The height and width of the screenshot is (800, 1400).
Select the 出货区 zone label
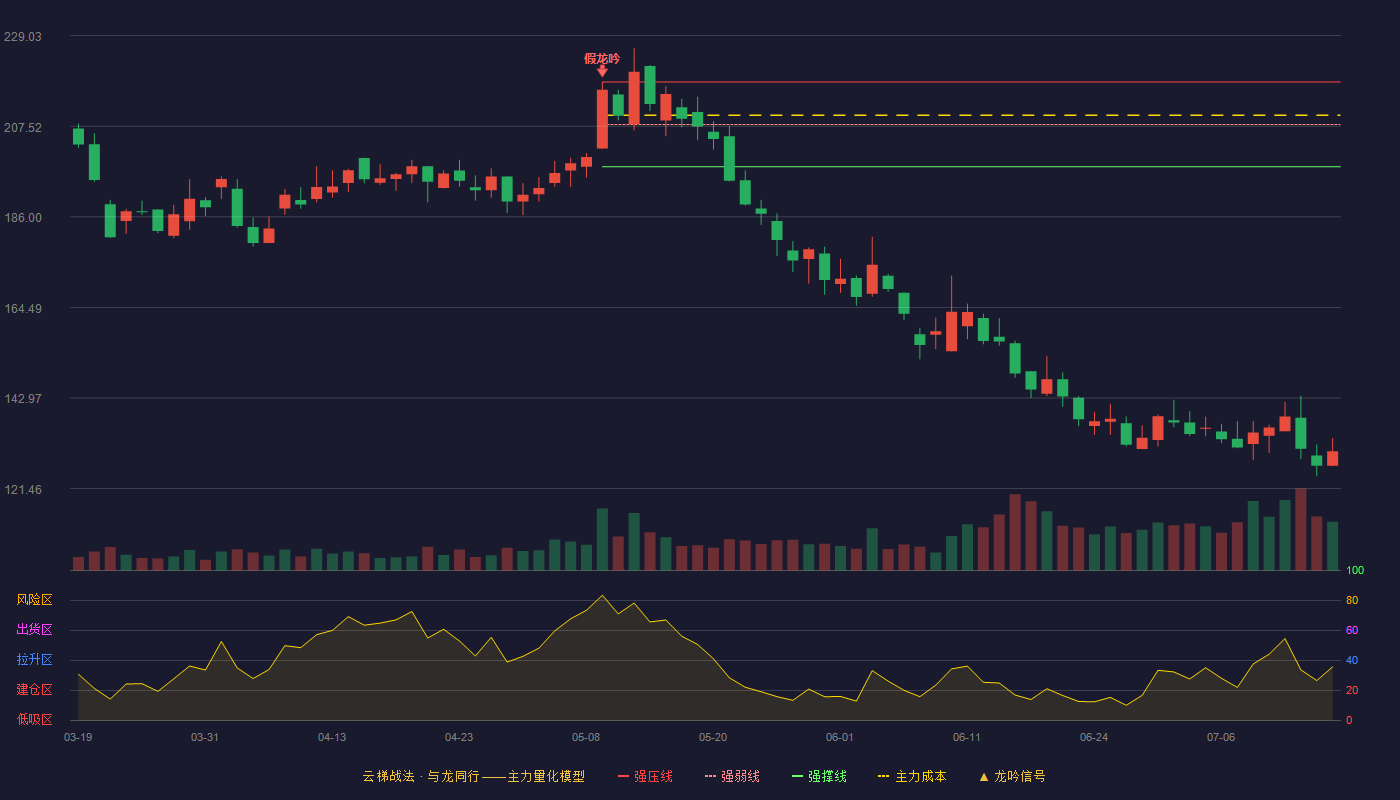(x=34, y=630)
